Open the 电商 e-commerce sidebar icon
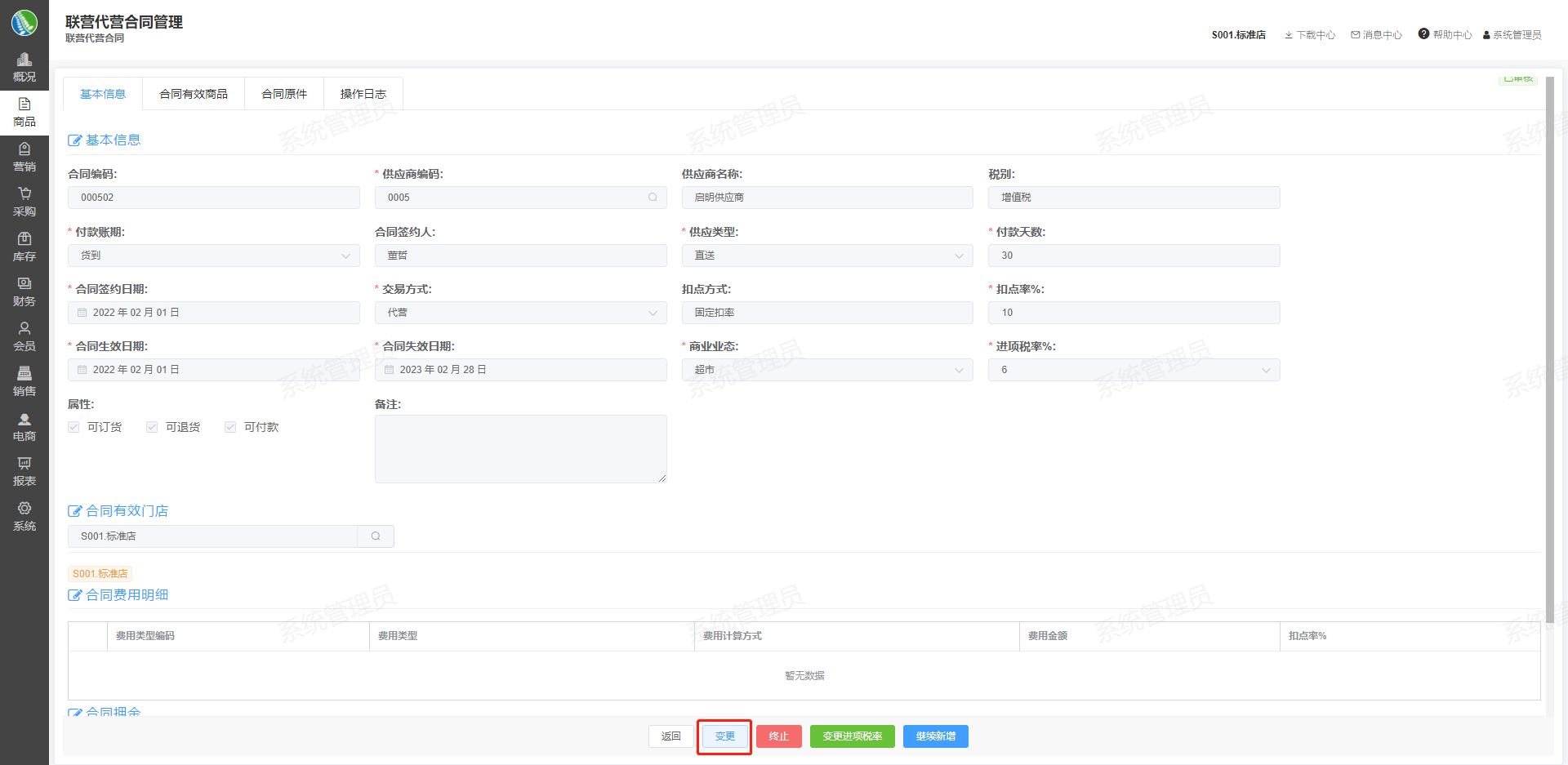 click(x=24, y=427)
